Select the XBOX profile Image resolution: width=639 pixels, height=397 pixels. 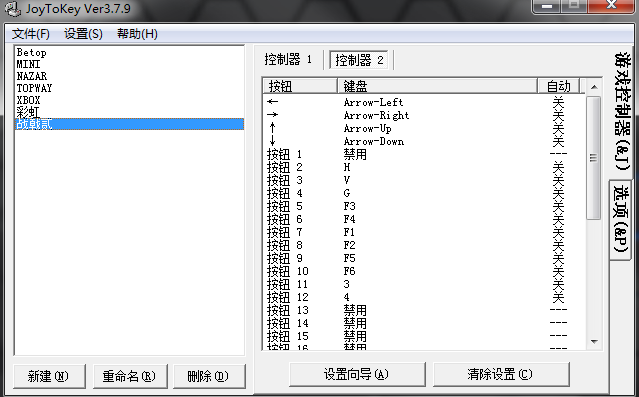(129, 100)
